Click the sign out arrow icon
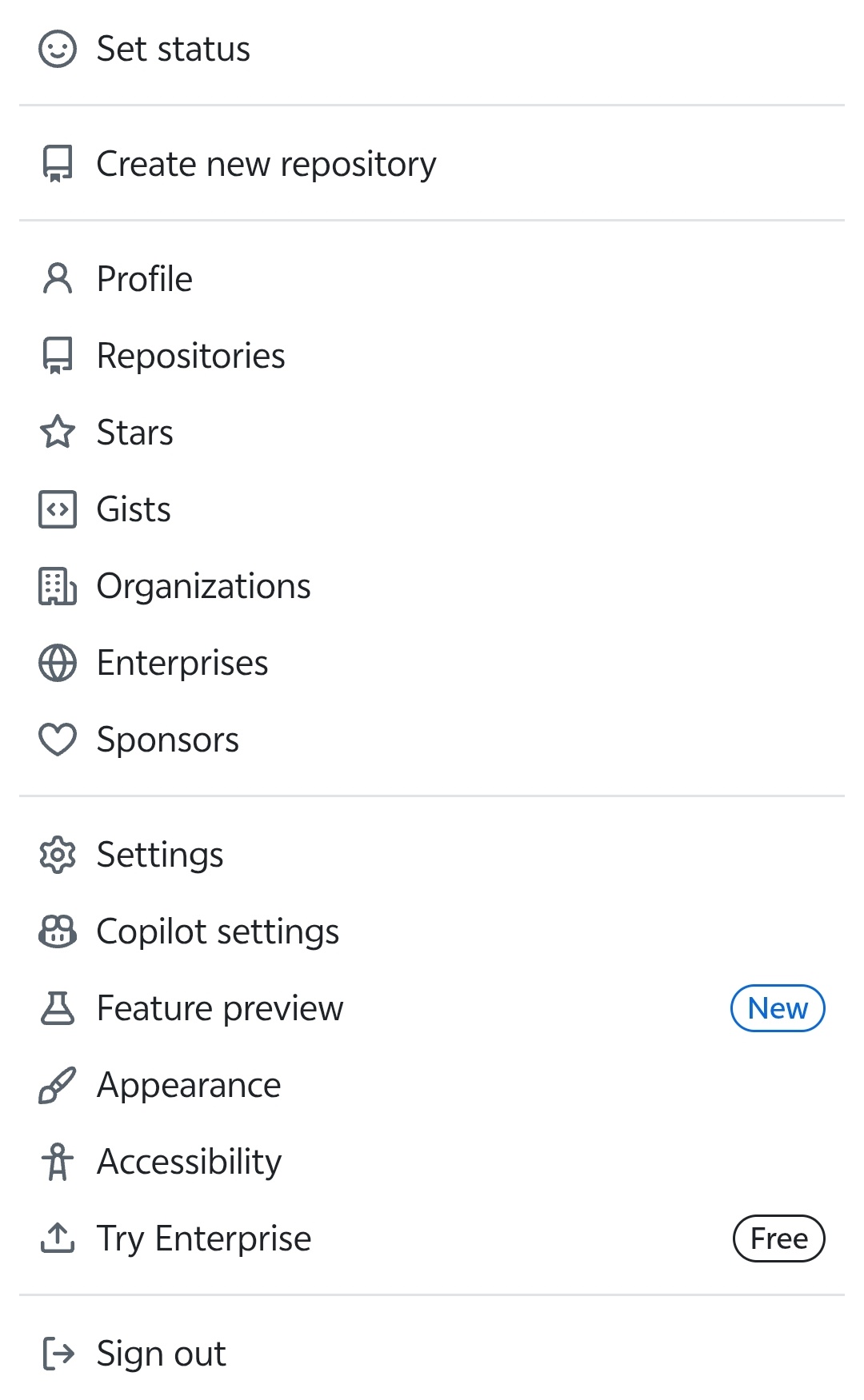This screenshot has width=864, height=1400. point(58,1354)
